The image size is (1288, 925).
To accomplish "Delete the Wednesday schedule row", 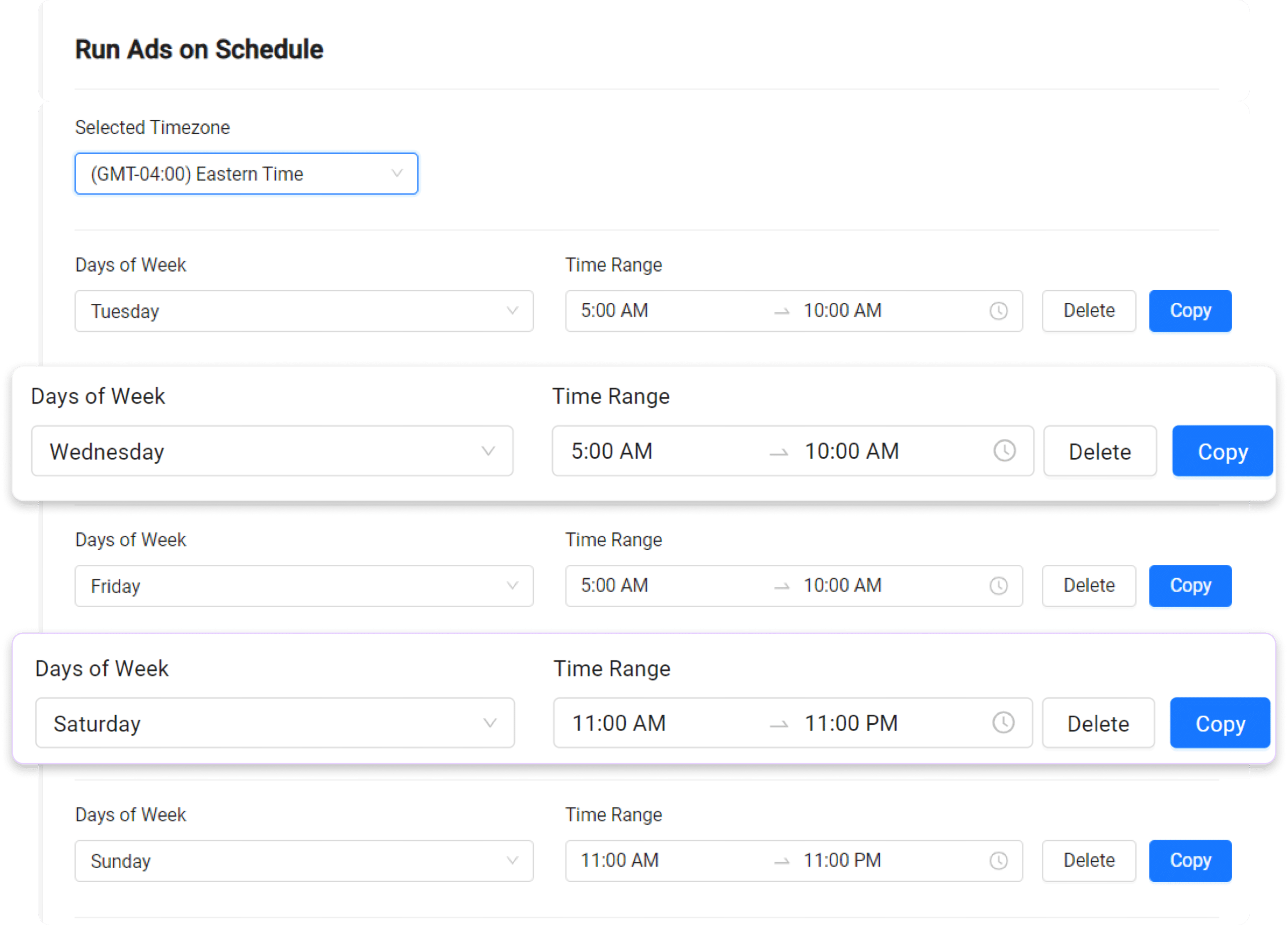I will (x=1100, y=451).
